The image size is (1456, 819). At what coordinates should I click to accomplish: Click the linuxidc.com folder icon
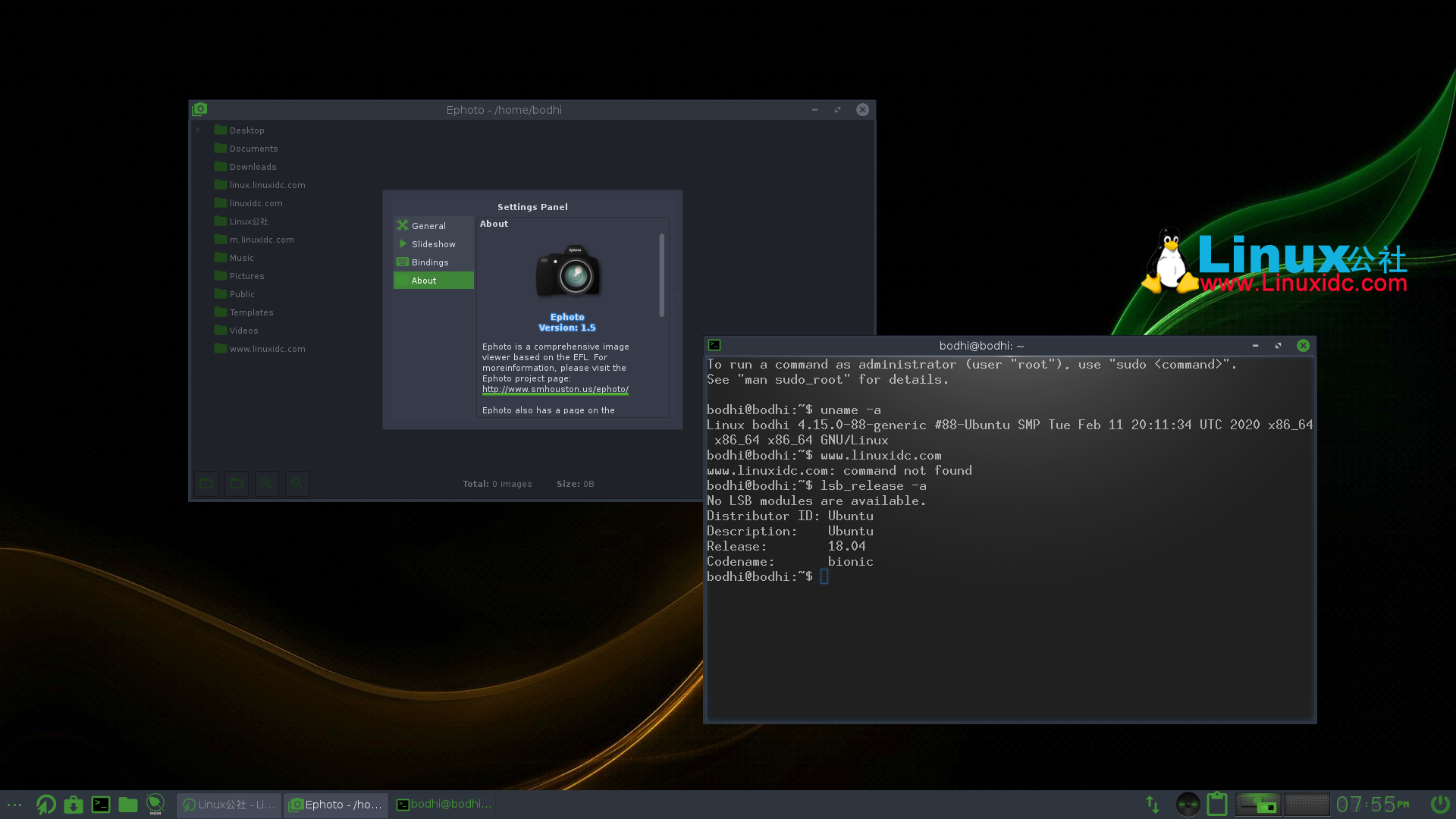[x=221, y=202]
